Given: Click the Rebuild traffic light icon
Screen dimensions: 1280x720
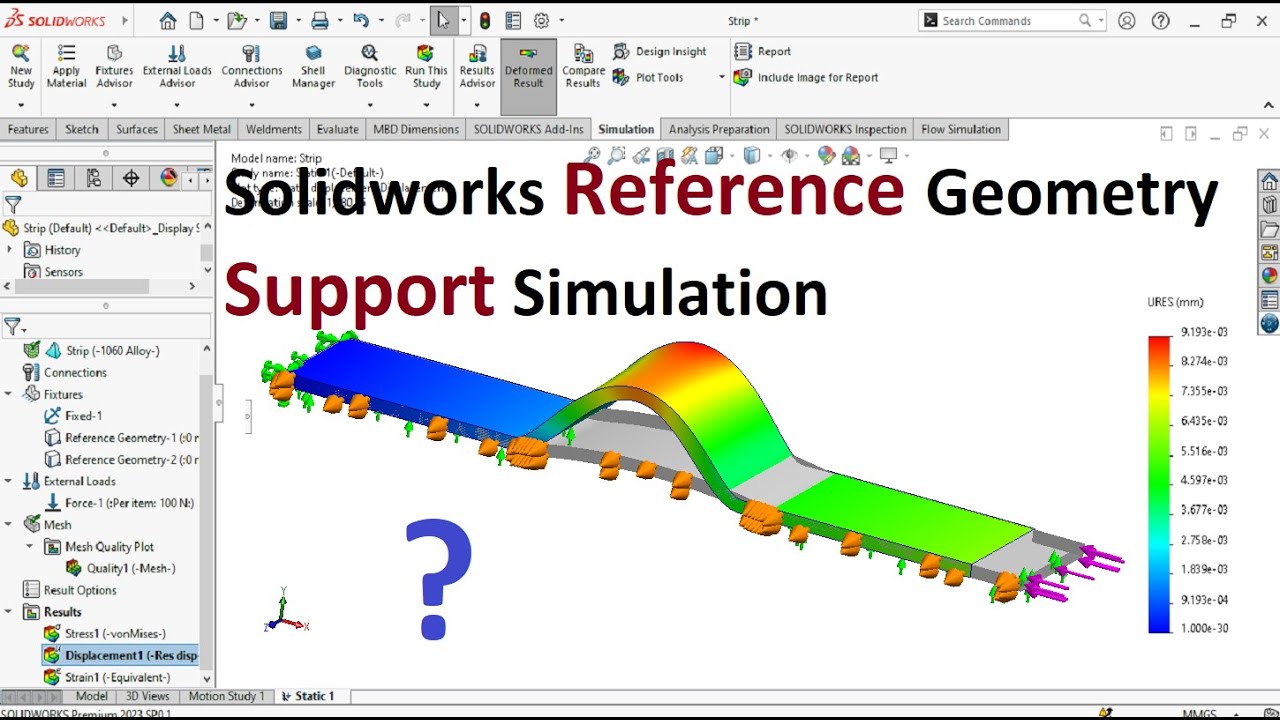Looking at the screenshot, I should point(485,21).
